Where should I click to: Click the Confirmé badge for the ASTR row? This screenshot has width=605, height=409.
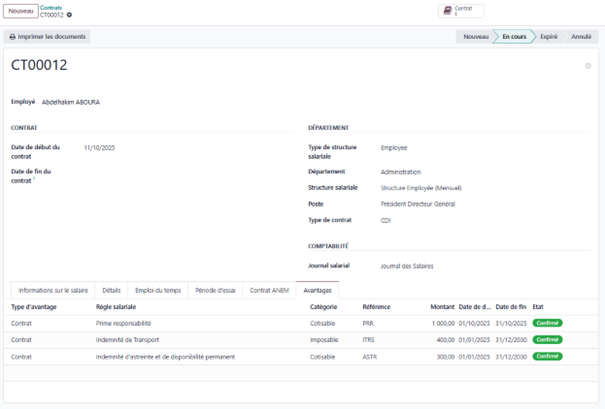pos(547,356)
